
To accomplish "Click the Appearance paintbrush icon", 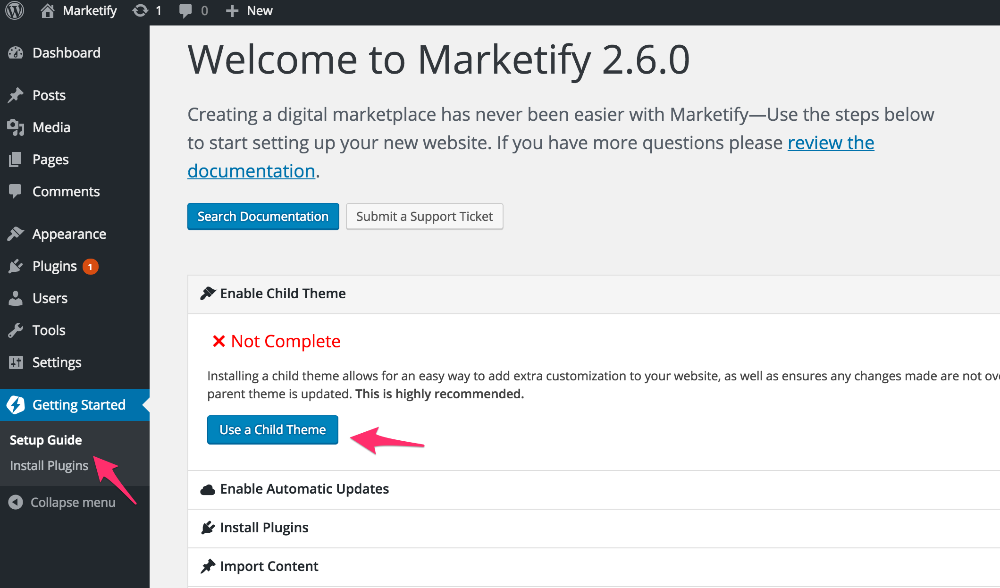I will click(15, 234).
